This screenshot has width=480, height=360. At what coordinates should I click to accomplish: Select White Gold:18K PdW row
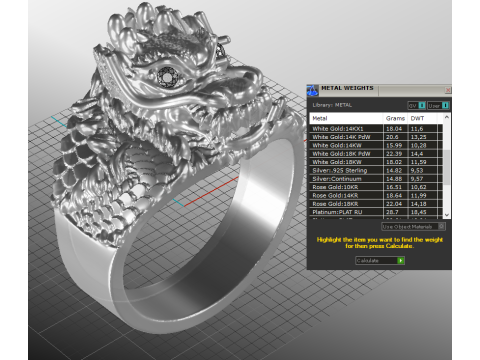click(x=376, y=154)
